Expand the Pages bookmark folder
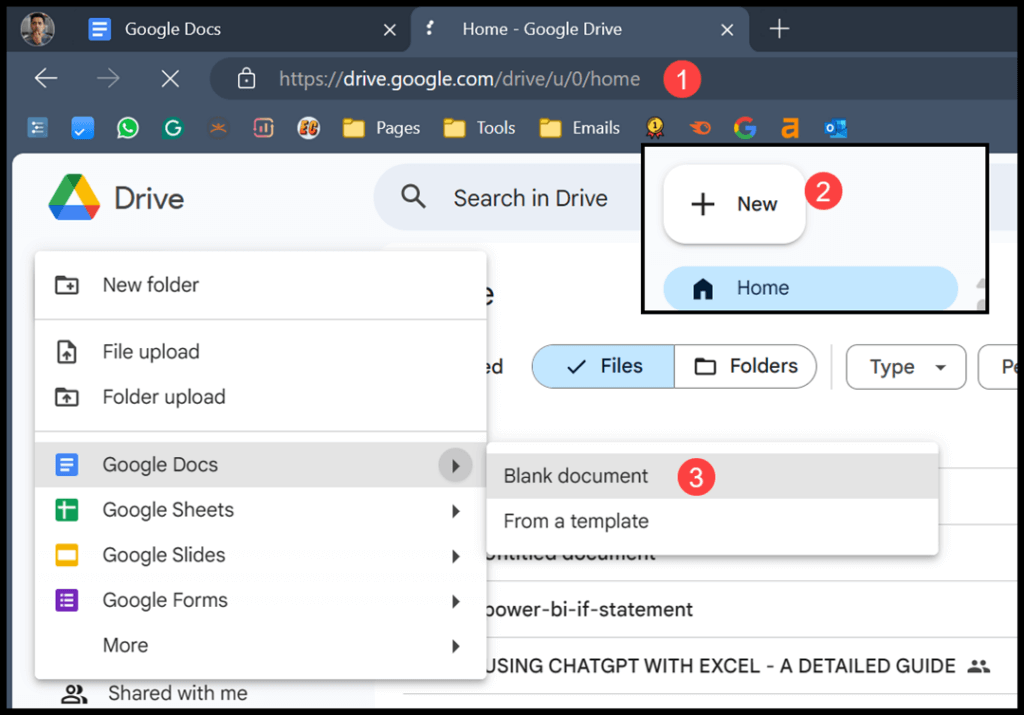The image size is (1024, 715). [381, 128]
